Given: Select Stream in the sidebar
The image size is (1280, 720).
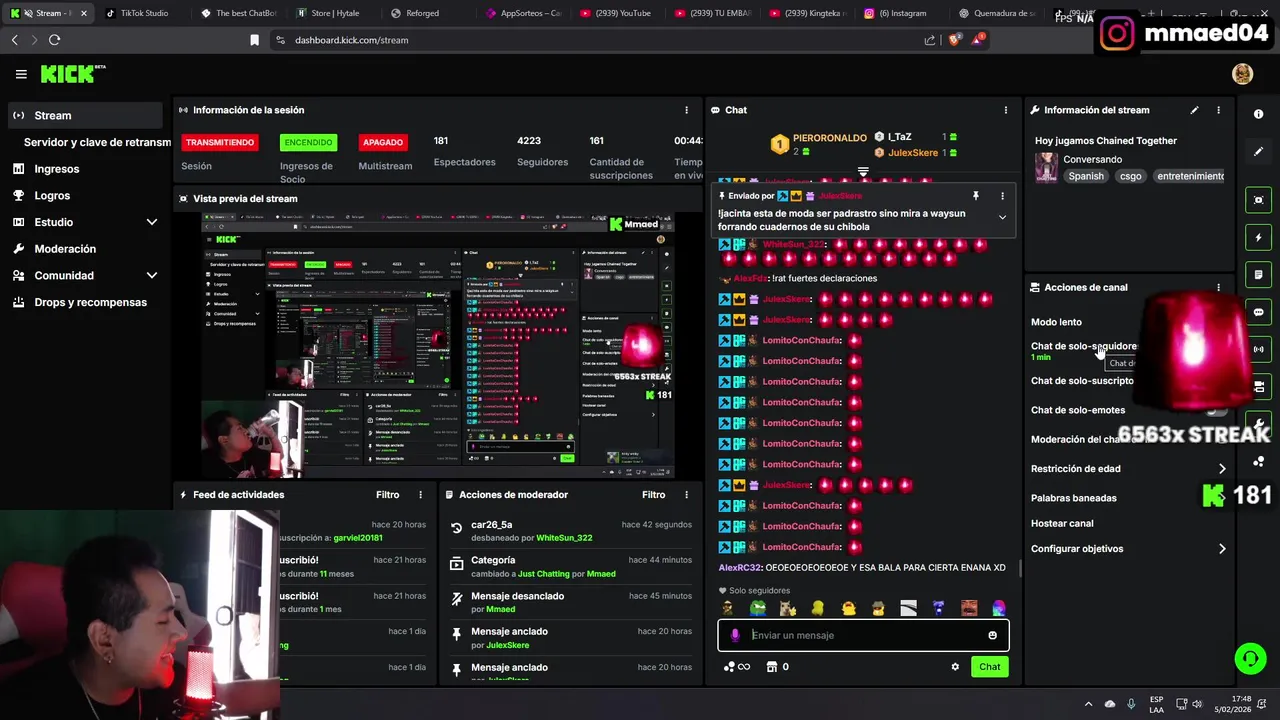Looking at the screenshot, I should click(85, 115).
